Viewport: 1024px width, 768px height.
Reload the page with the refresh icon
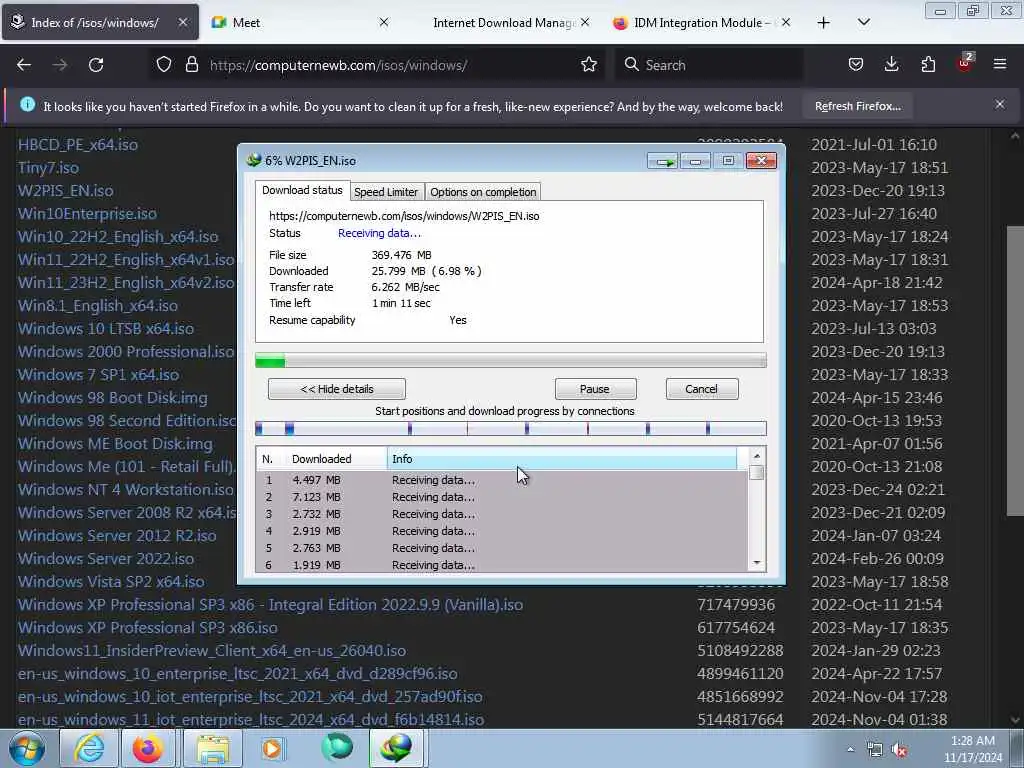tap(96, 65)
